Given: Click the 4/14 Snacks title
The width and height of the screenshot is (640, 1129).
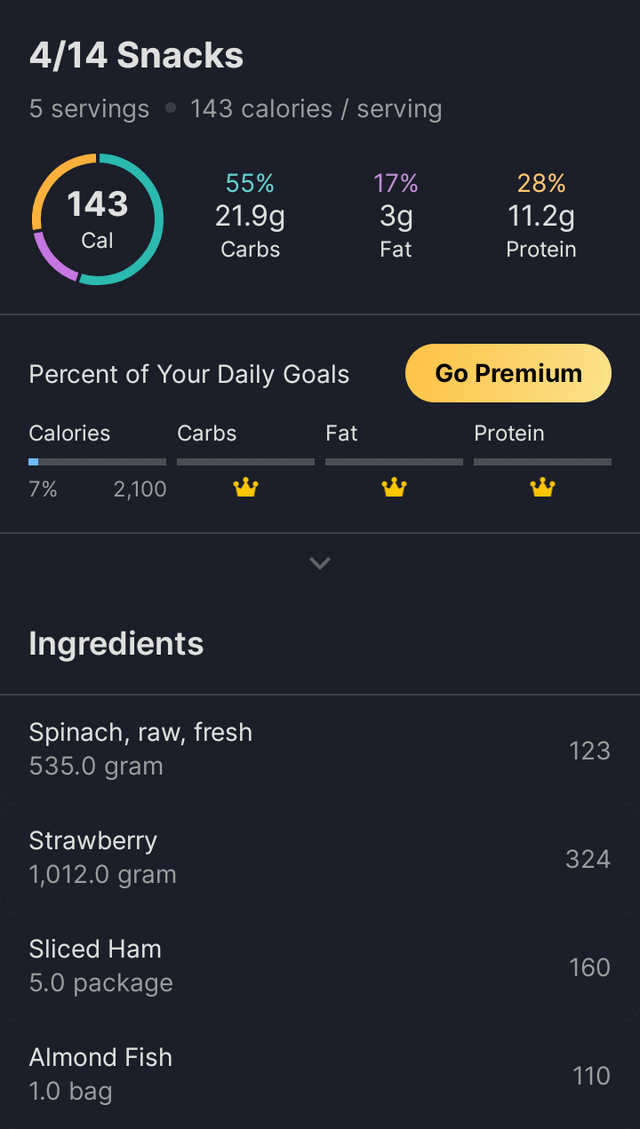Looking at the screenshot, I should click(136, 56).
